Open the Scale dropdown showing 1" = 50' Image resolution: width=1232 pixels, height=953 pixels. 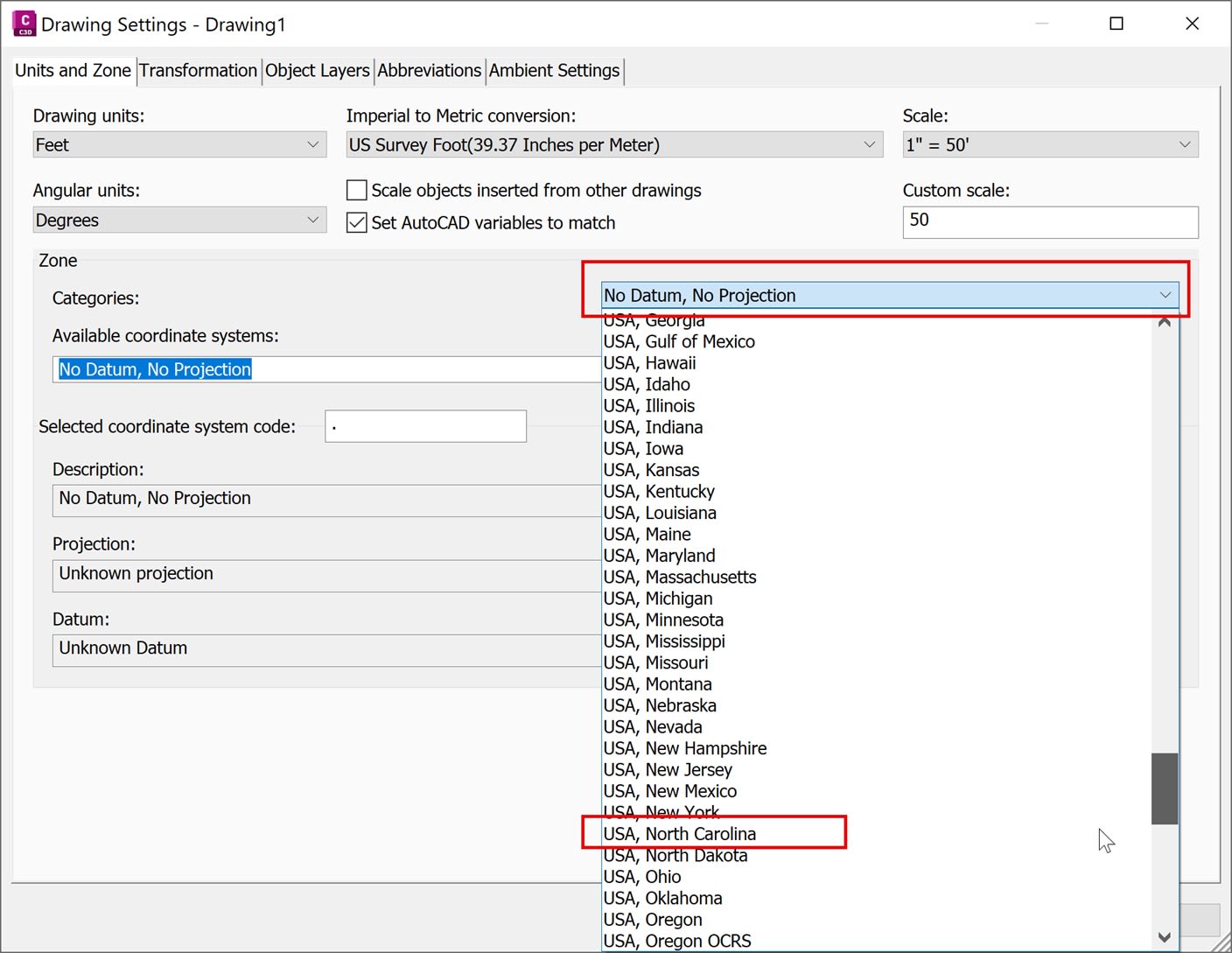pyautogui.click(x=1050, y=144)
